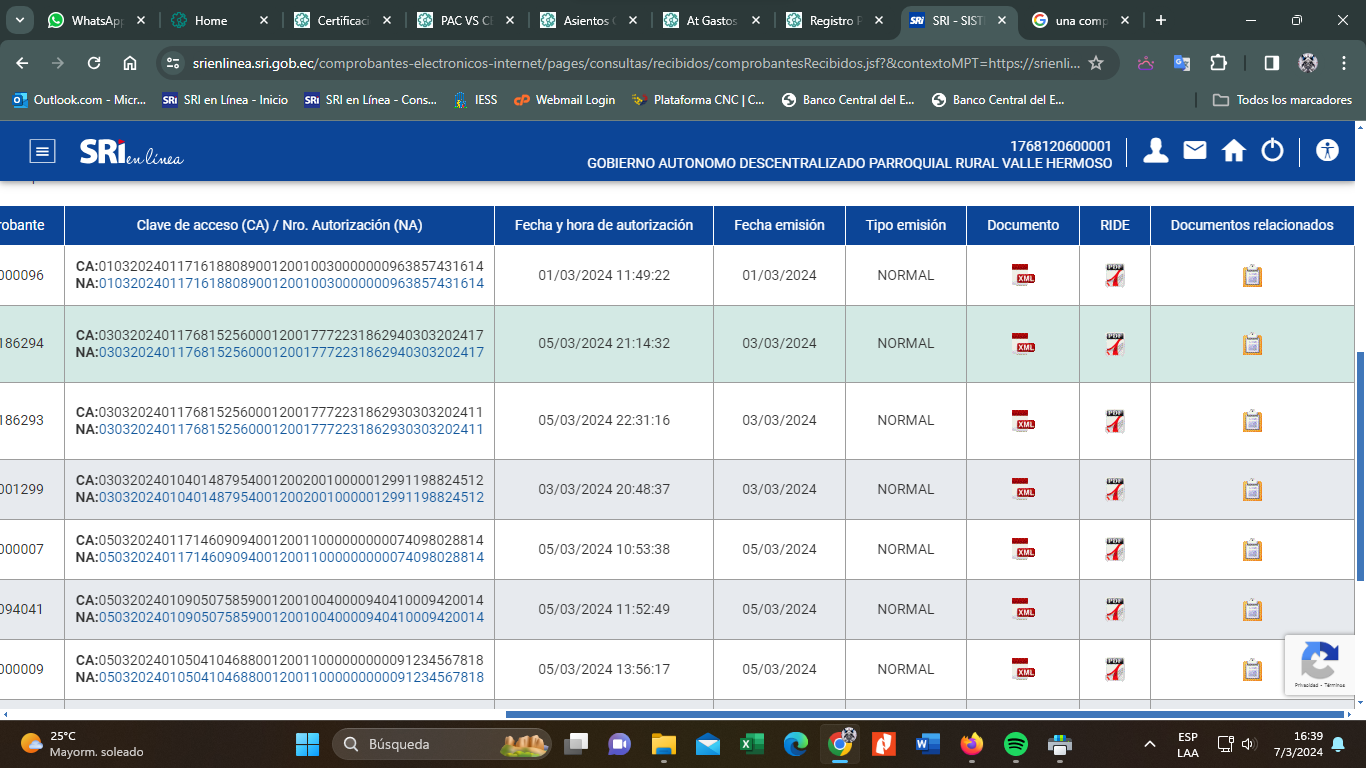Go to home via house icon

coord(1234,151)
